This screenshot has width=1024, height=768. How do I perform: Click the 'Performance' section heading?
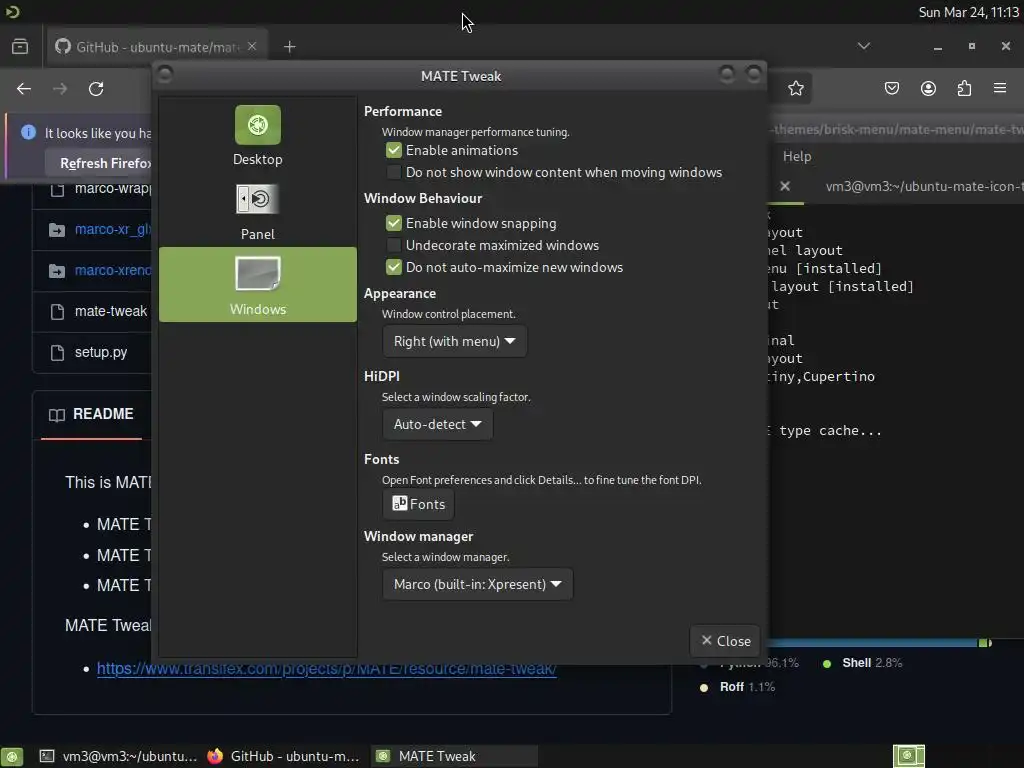click(402, 112)
